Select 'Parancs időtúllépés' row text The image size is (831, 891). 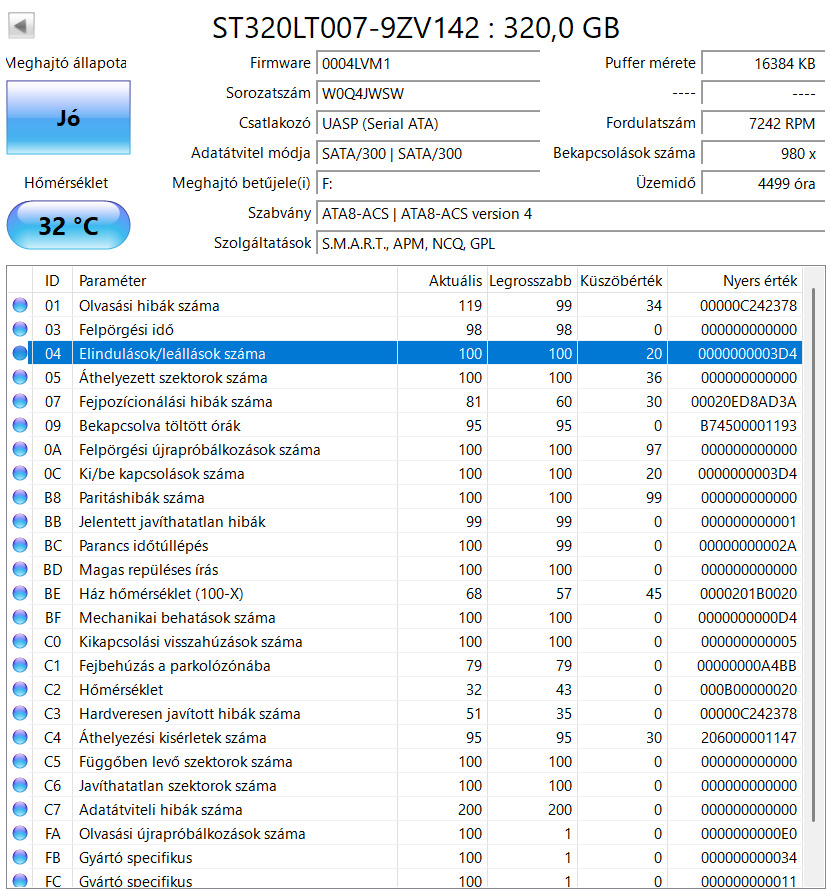click(x=143, y=546)
